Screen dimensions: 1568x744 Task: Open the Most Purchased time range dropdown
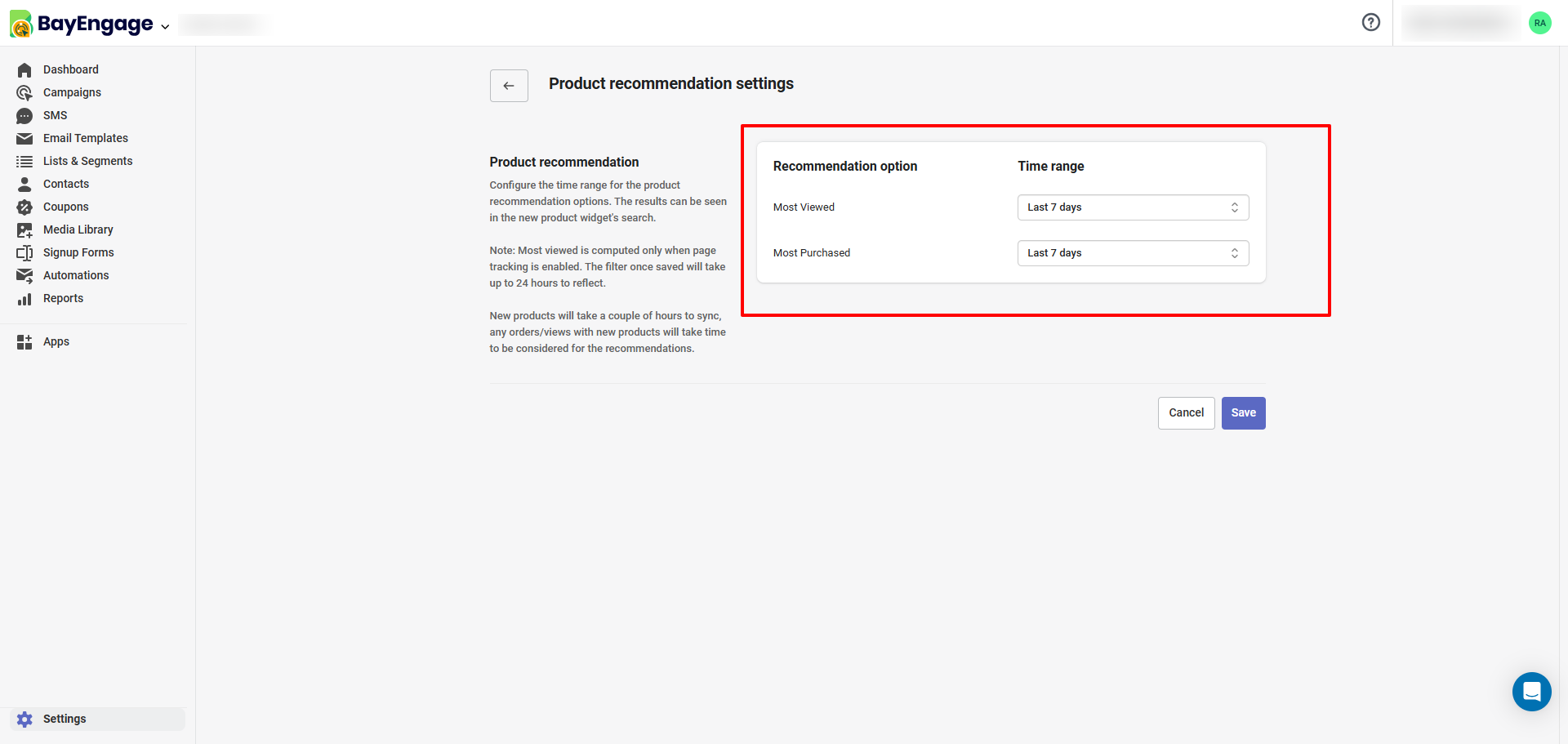[x=1134, y=253]
